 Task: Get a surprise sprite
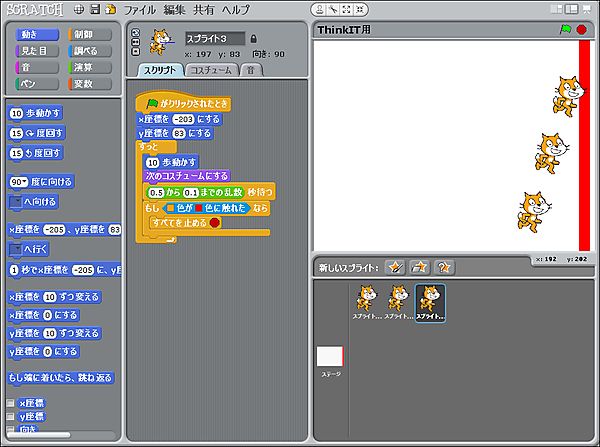click(x=444, y=267)
